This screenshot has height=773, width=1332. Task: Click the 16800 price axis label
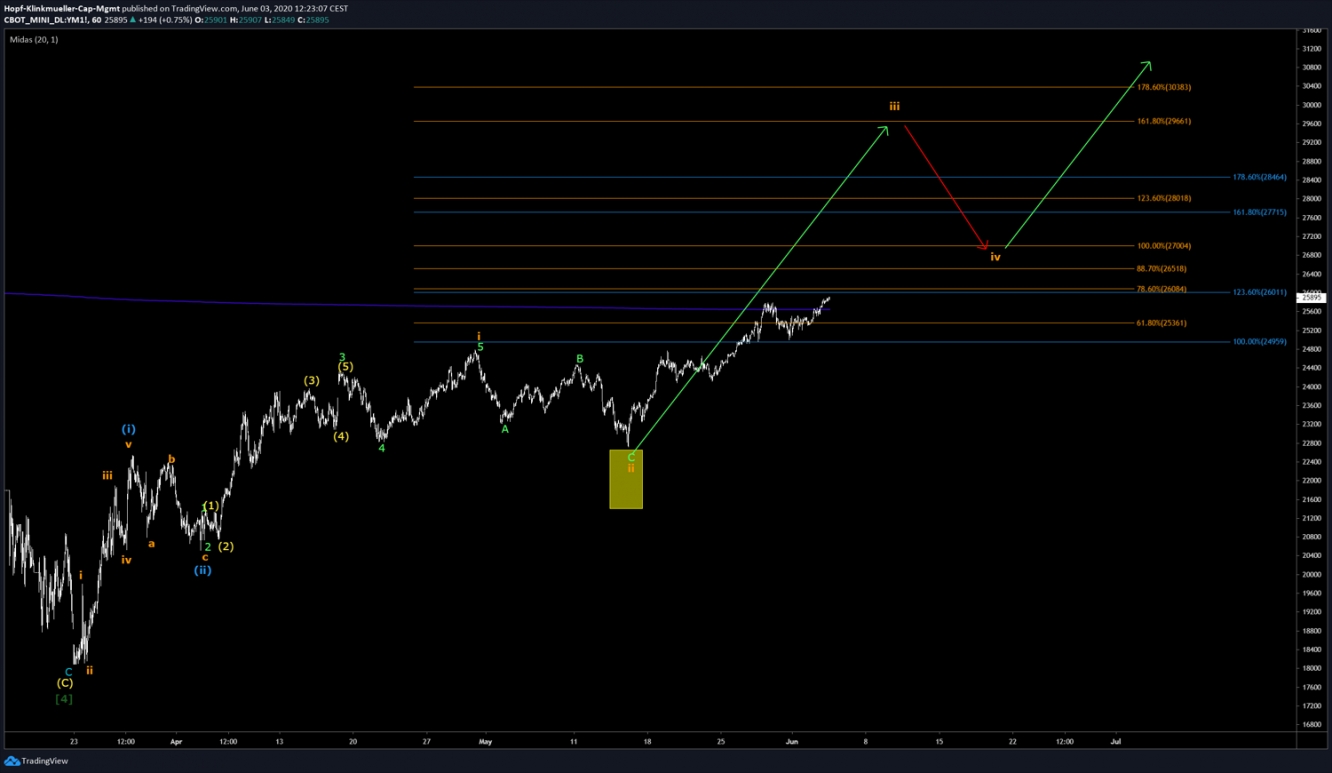click(x=1311, y=724)
